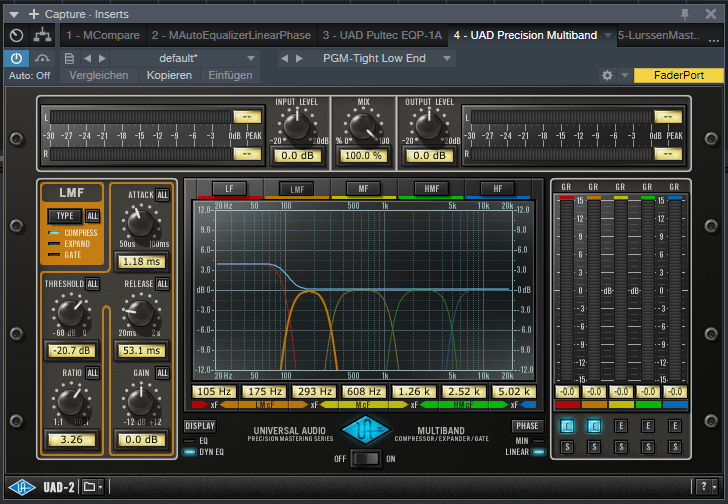Open the insert routing view icon
Screen dimensions: 728x504
pos(43,35)
